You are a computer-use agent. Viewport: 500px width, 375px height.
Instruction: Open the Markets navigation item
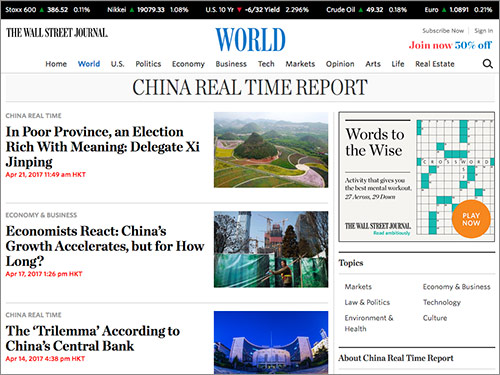point(300,64)
